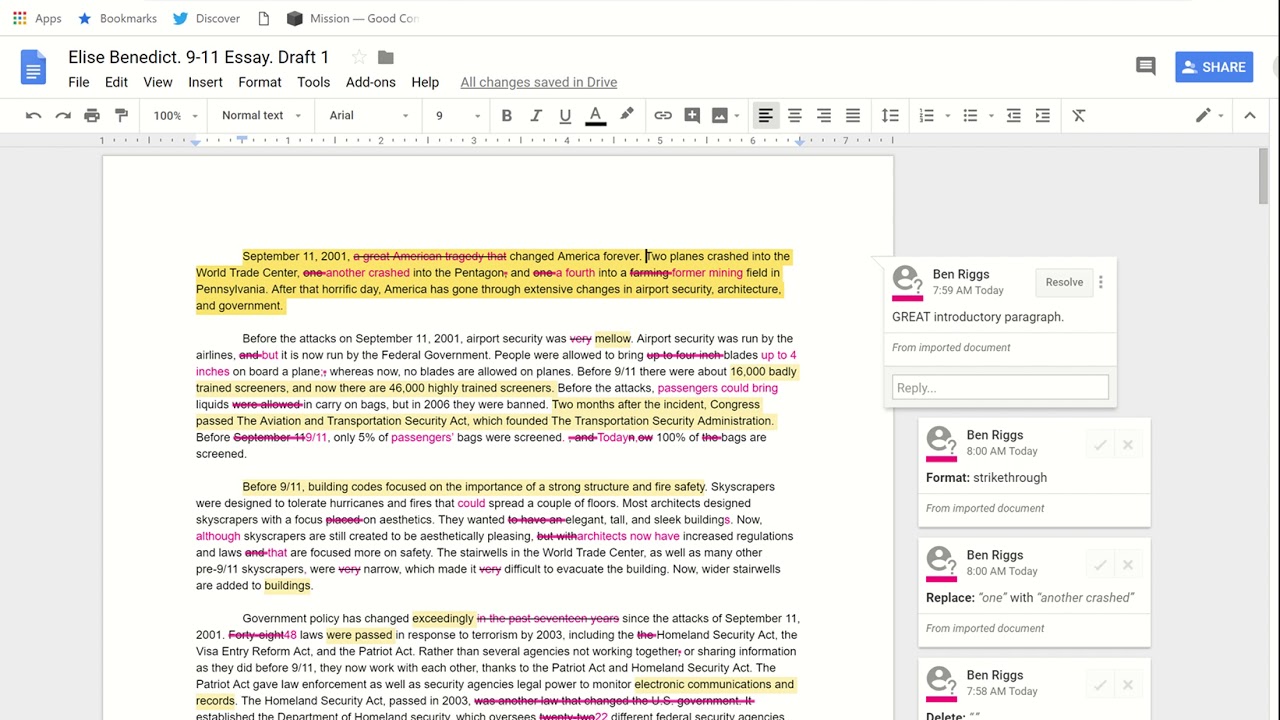Accept the strikethrough format suggestion
1280x720 pixels.
point(1100,445)
